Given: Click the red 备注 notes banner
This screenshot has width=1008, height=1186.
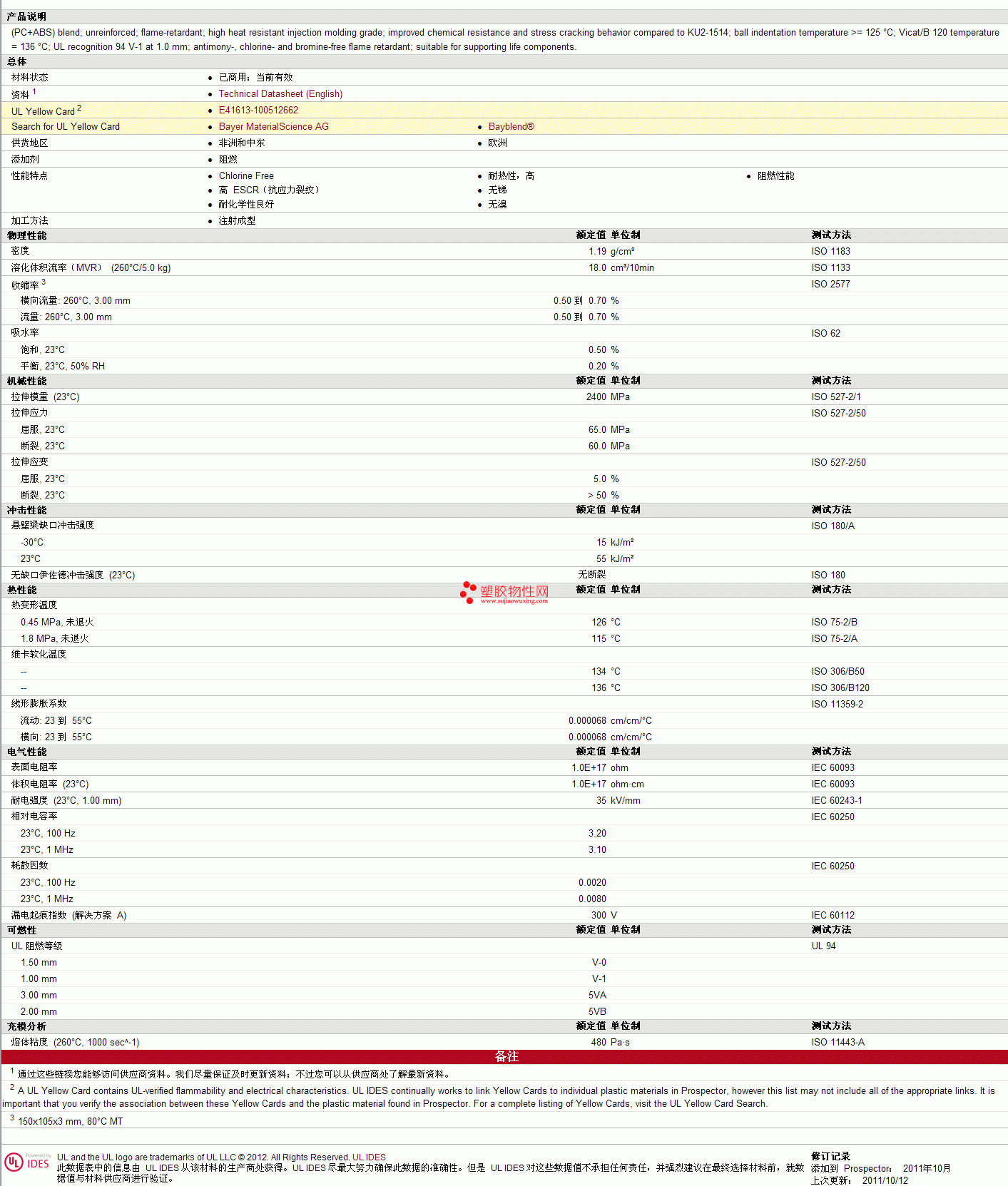Looking at the screenshot, I should [x=504, y=1056].
